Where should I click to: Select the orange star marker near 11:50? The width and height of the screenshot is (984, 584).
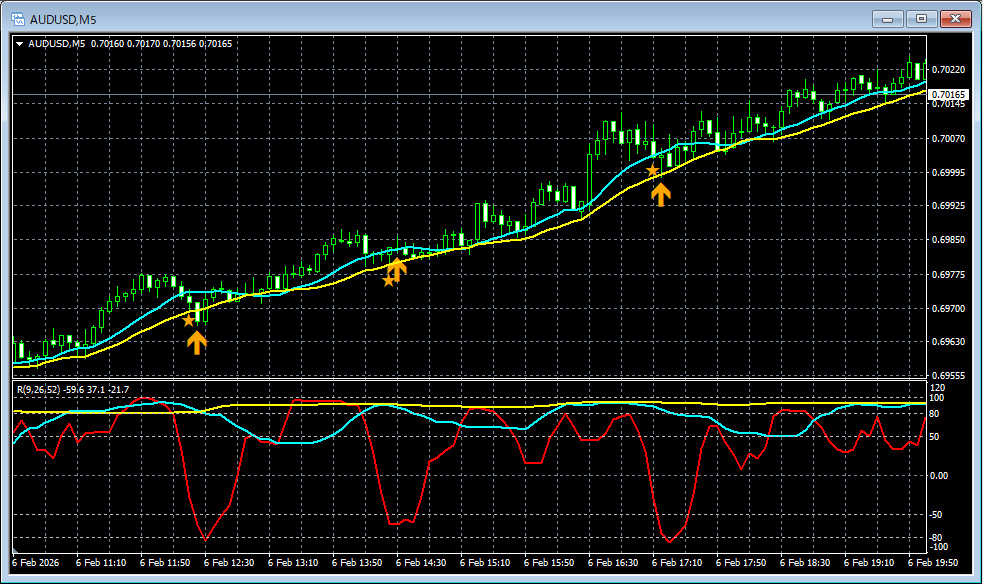click(188, 320)
